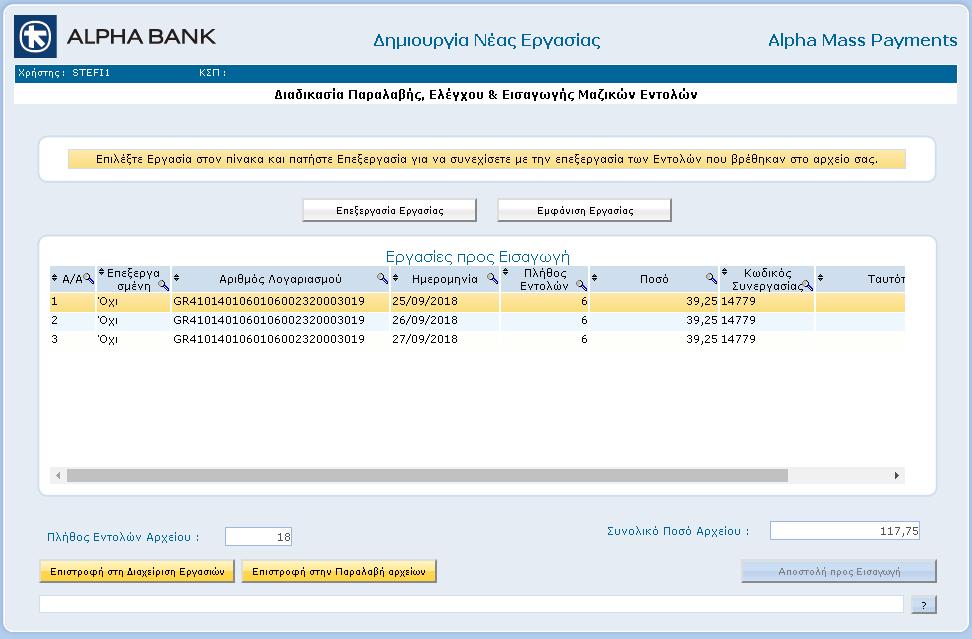Open the search magnifier for the Ποσό column

[711, 279]
